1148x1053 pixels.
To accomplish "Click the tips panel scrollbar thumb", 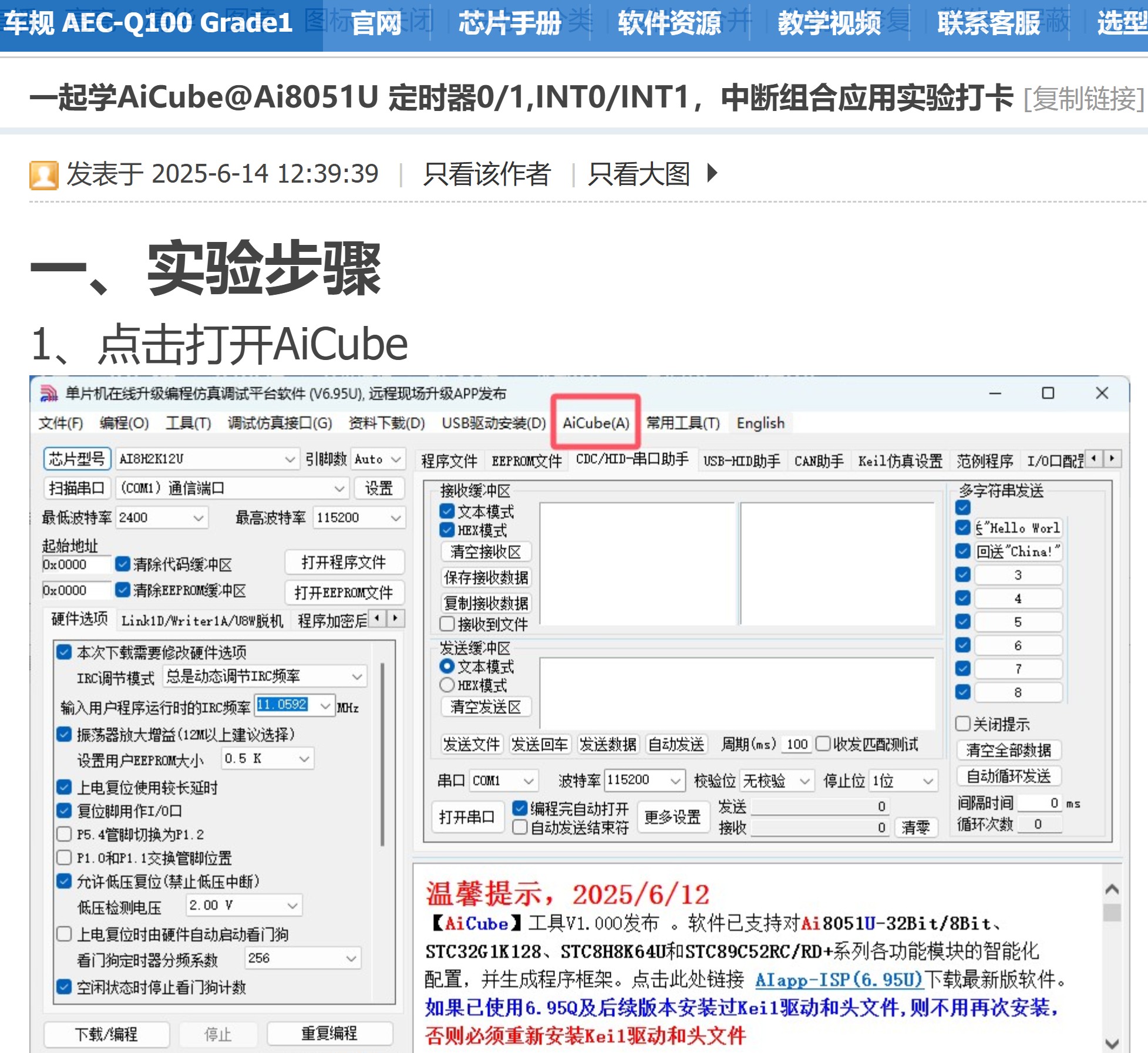I will [x=1112, y=913].
